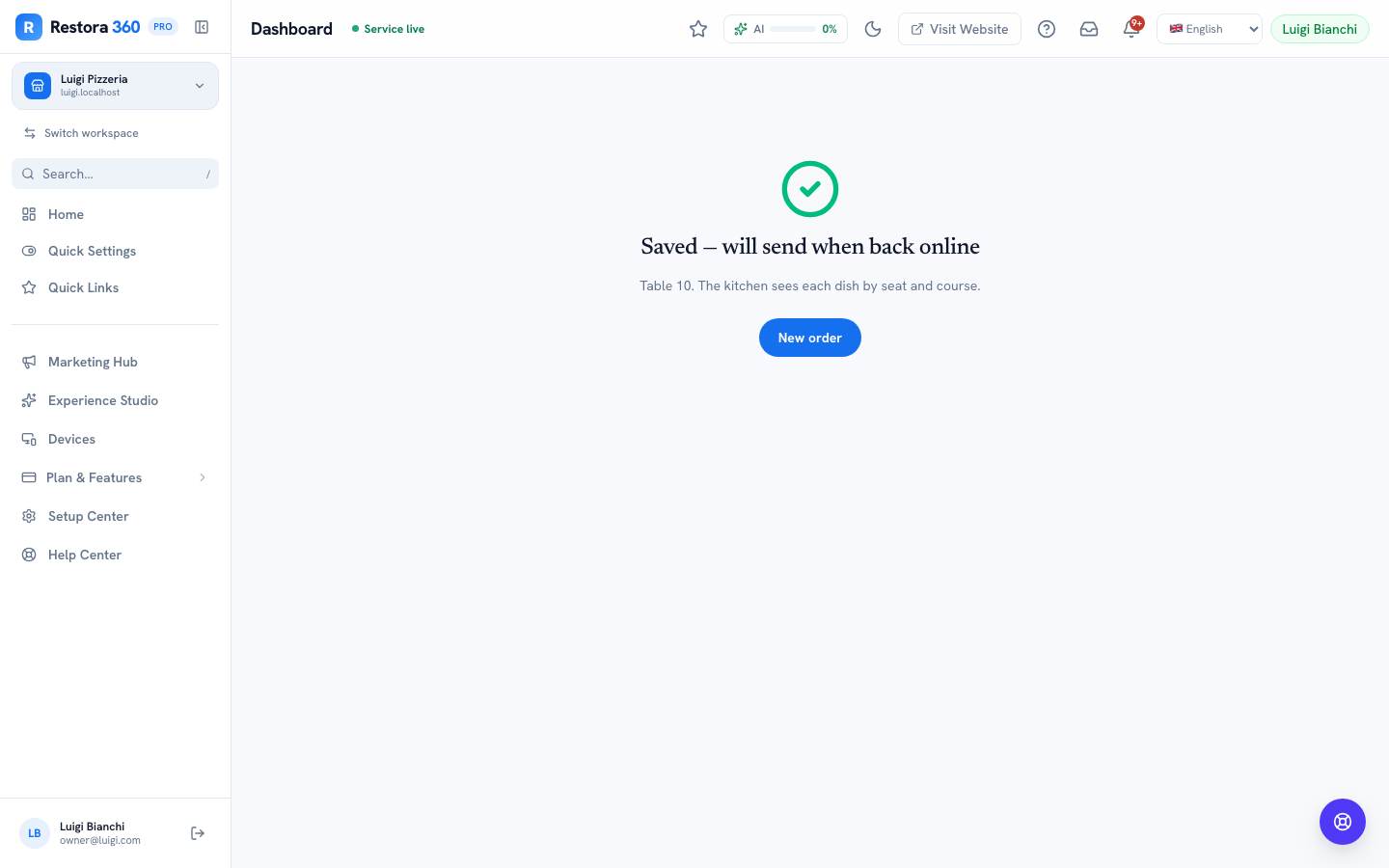Open Home in sidebar

click(x=115, y=214)
